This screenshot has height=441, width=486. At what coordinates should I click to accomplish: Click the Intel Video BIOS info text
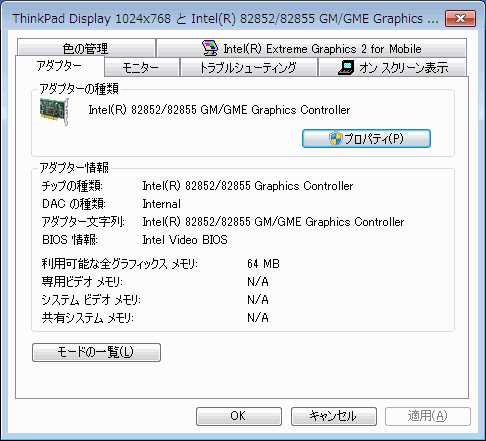click(x=185, y=240)
